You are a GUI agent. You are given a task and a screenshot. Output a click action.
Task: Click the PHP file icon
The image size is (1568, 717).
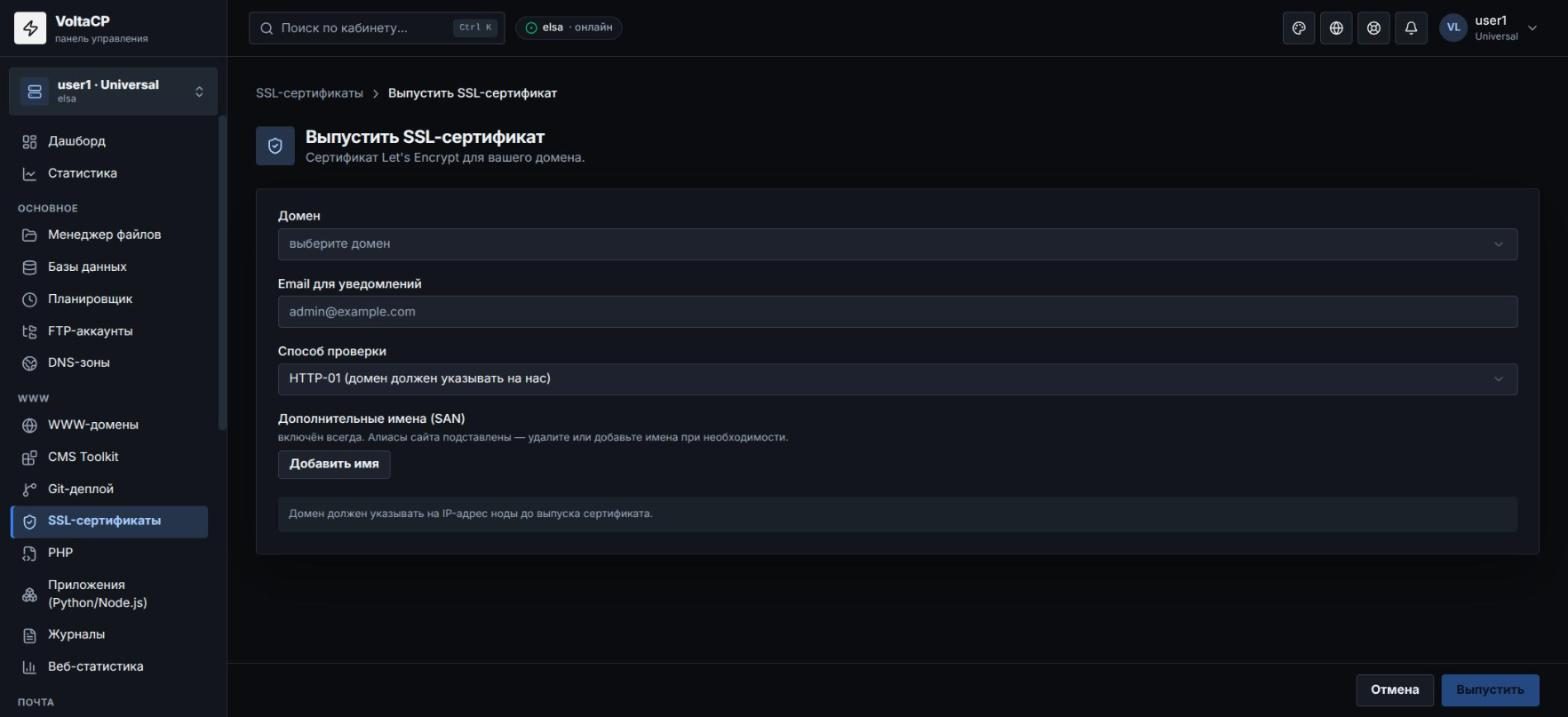click(x=30, y=553)
